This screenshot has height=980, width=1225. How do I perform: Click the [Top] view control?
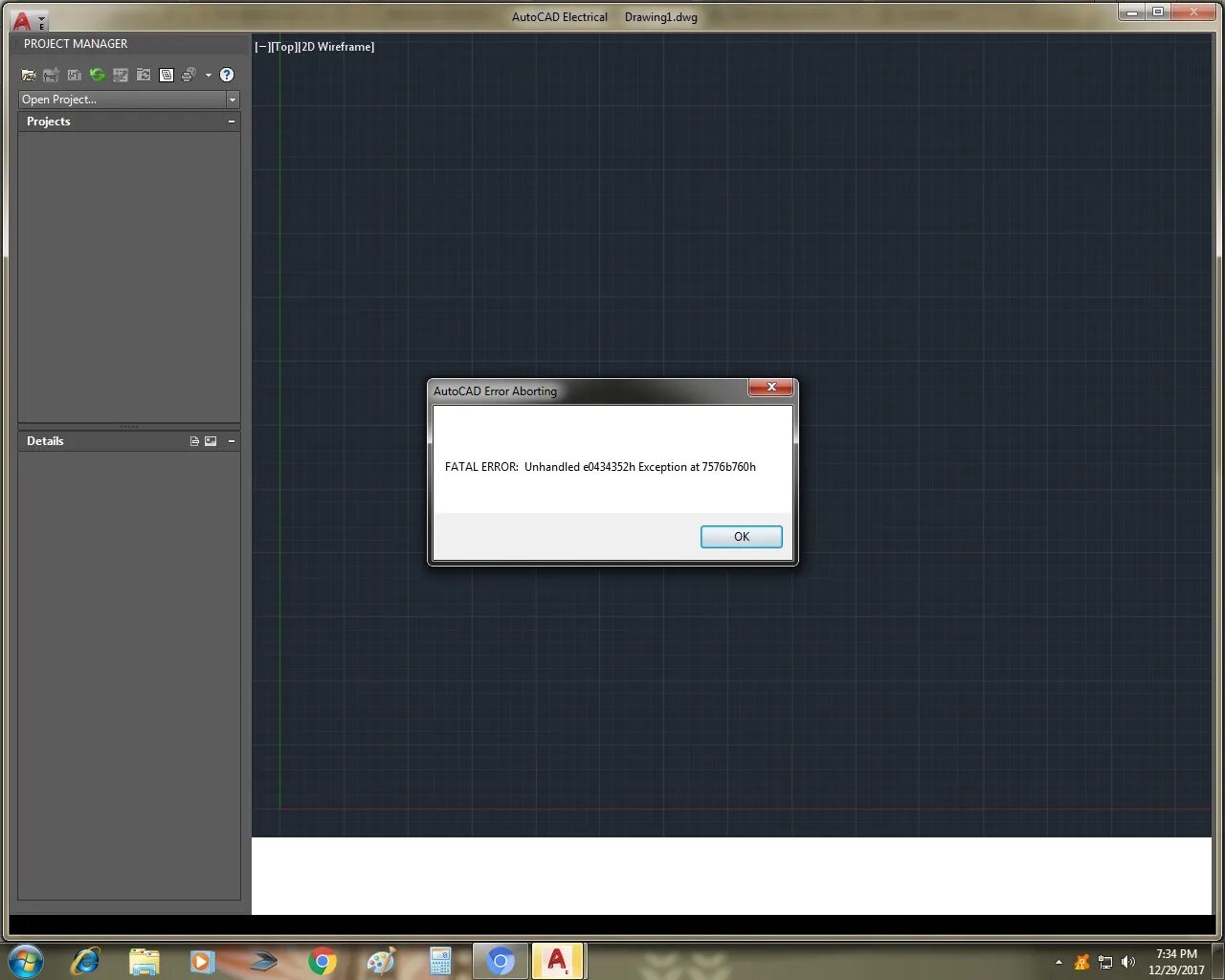click(283, 47)
